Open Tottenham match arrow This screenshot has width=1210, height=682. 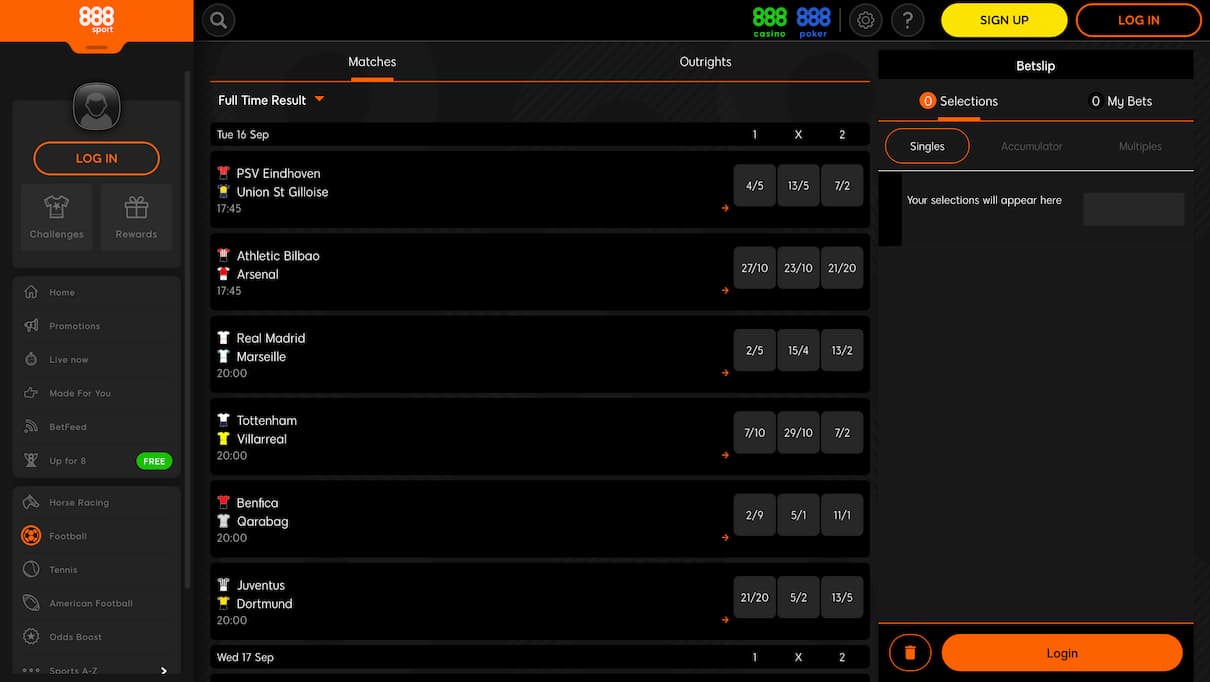click(725, 455)
